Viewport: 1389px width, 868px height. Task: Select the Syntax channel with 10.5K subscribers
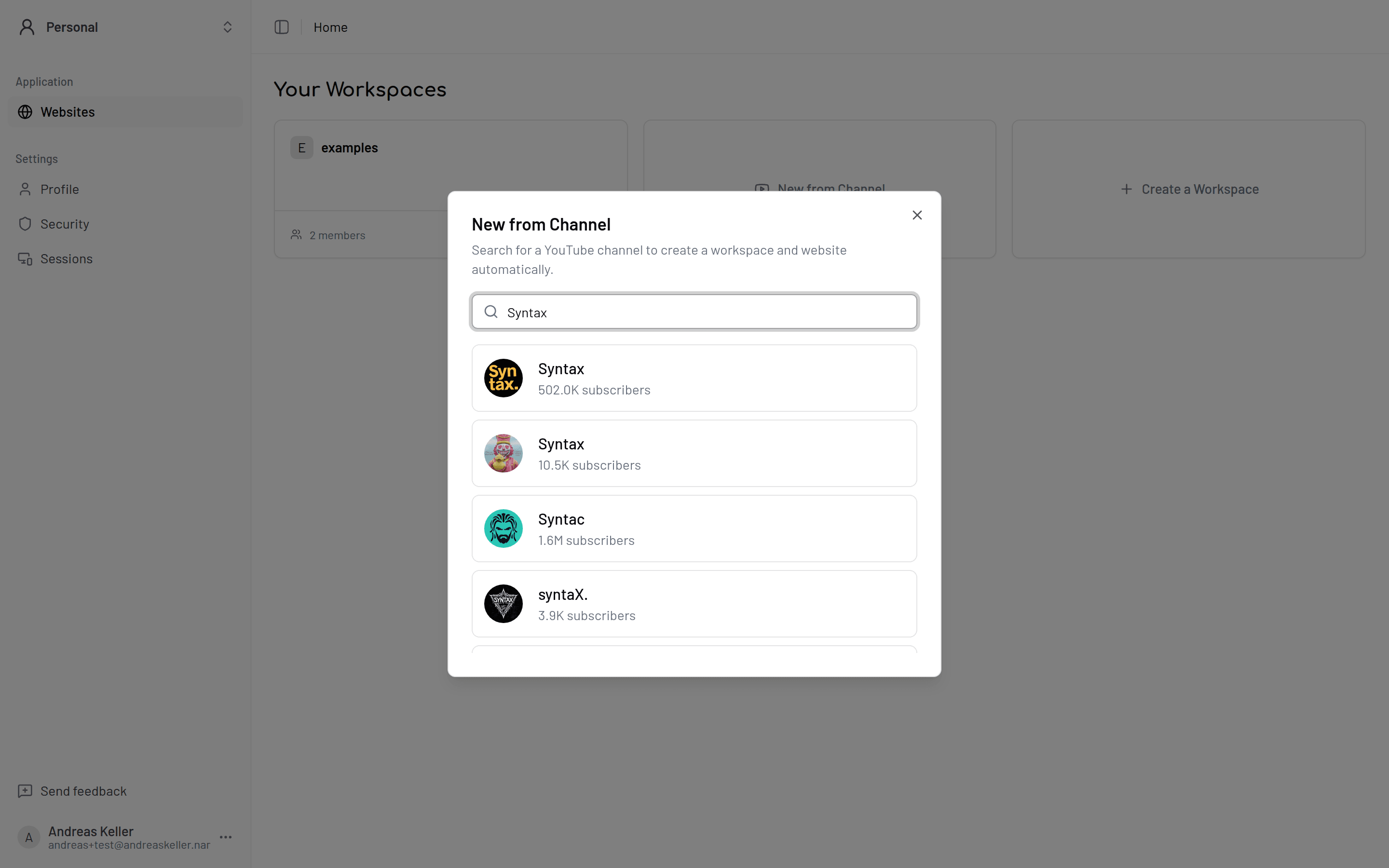click(x=694, y=453)
